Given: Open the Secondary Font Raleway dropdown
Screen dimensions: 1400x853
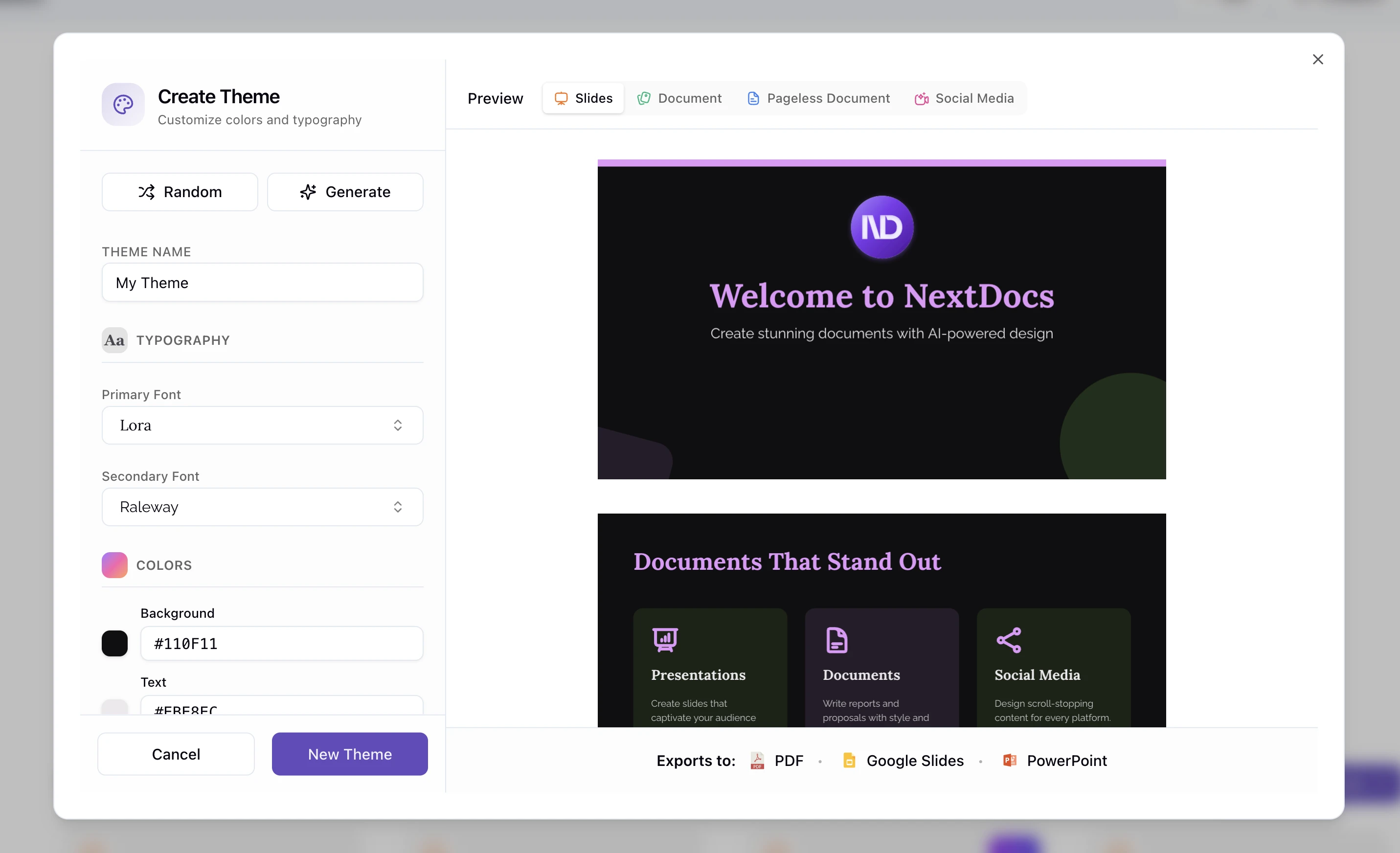Looking at the screenshot, I should point(262,506).
